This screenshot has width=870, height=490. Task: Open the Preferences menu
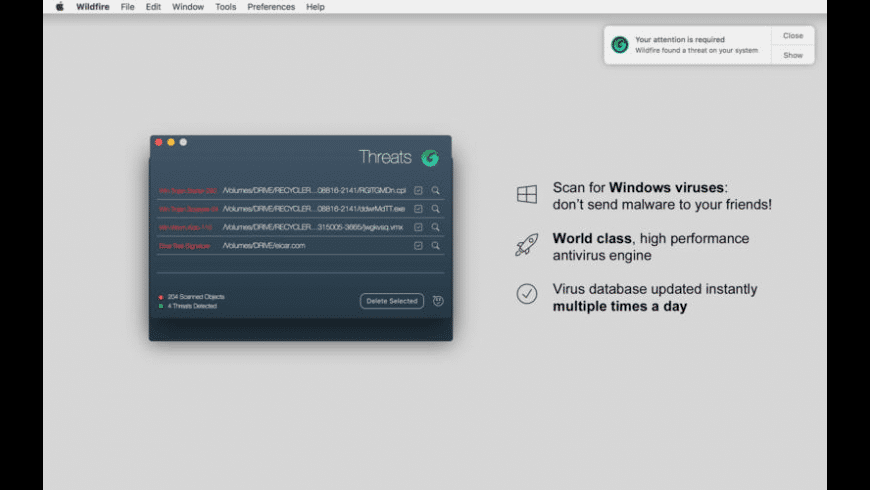(x=271, y=7)
